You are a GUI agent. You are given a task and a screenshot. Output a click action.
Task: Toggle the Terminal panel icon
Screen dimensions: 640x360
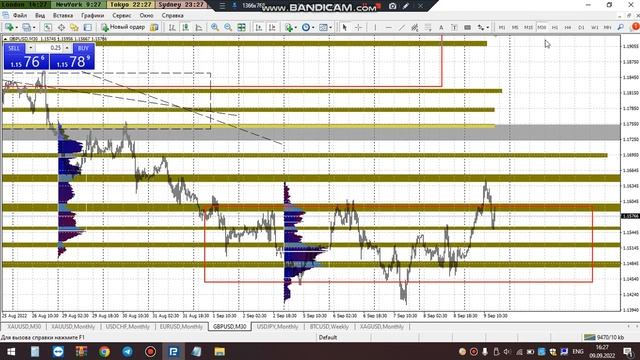click(x=87, y=27)
